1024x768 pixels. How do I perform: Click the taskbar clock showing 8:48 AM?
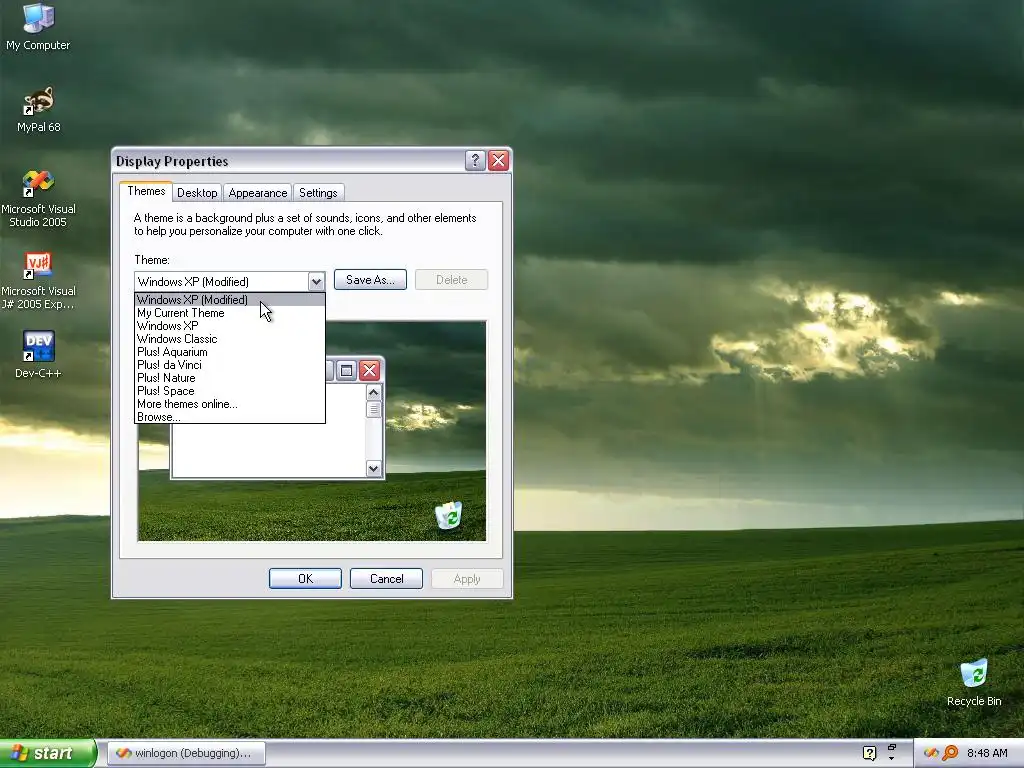(987, 753)
